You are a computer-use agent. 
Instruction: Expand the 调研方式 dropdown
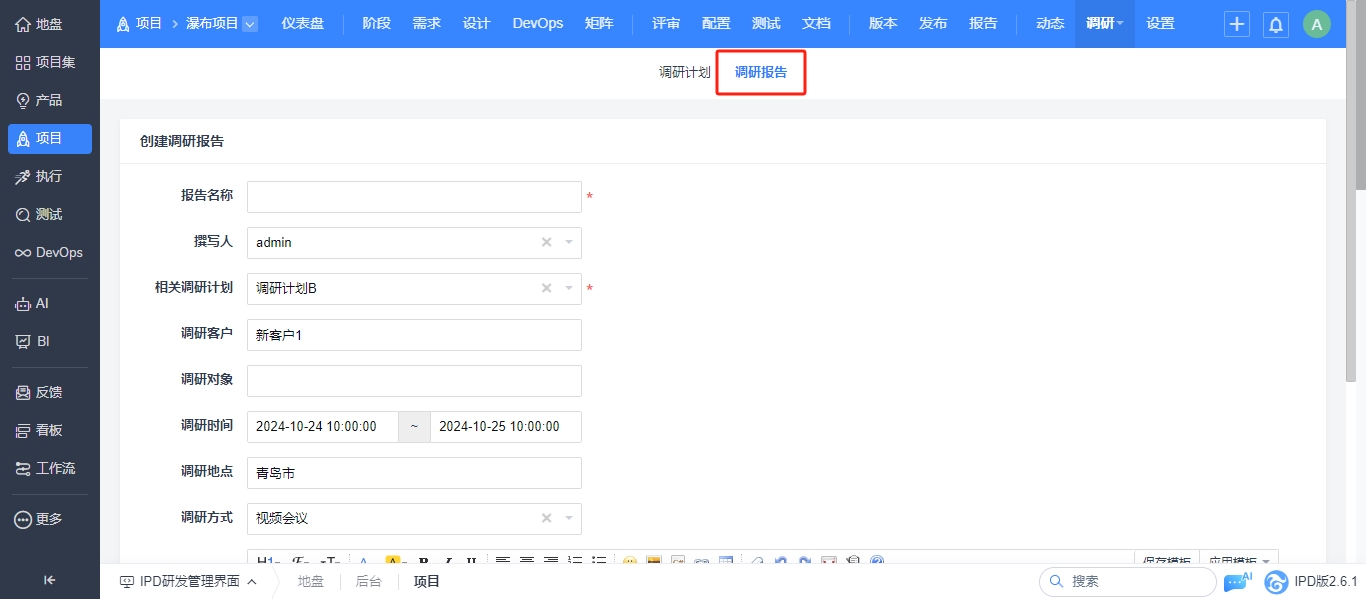point(568,518)
